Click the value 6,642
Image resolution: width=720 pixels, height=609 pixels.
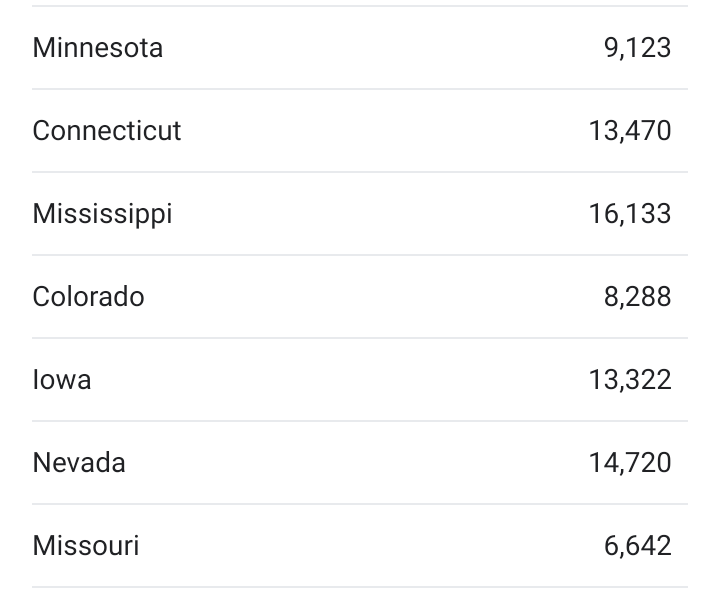pos(637,546)
